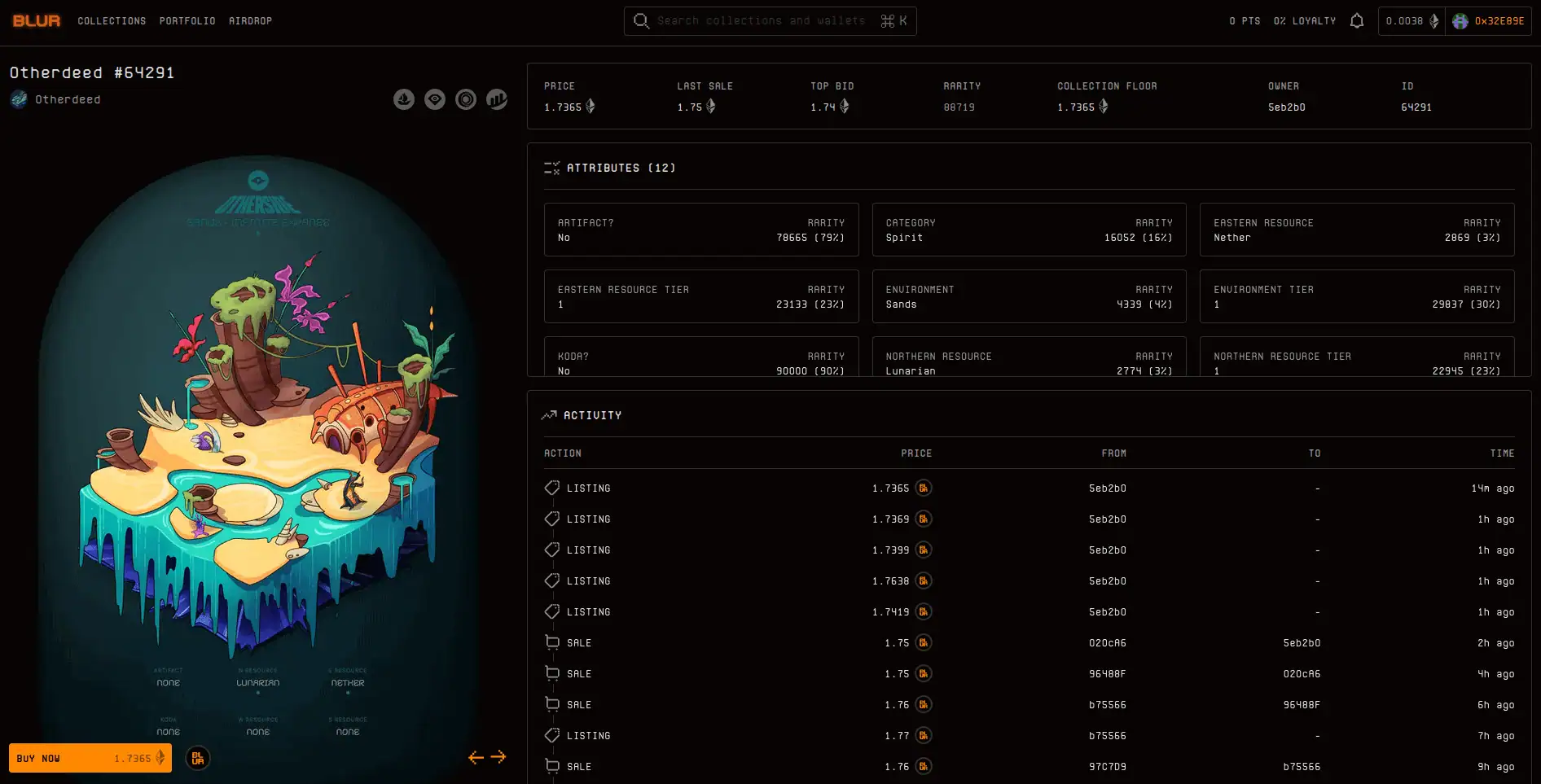Open wallet 0x32E89E account menu
This screenshot has height=784, width=1541.
point(1489,21)
